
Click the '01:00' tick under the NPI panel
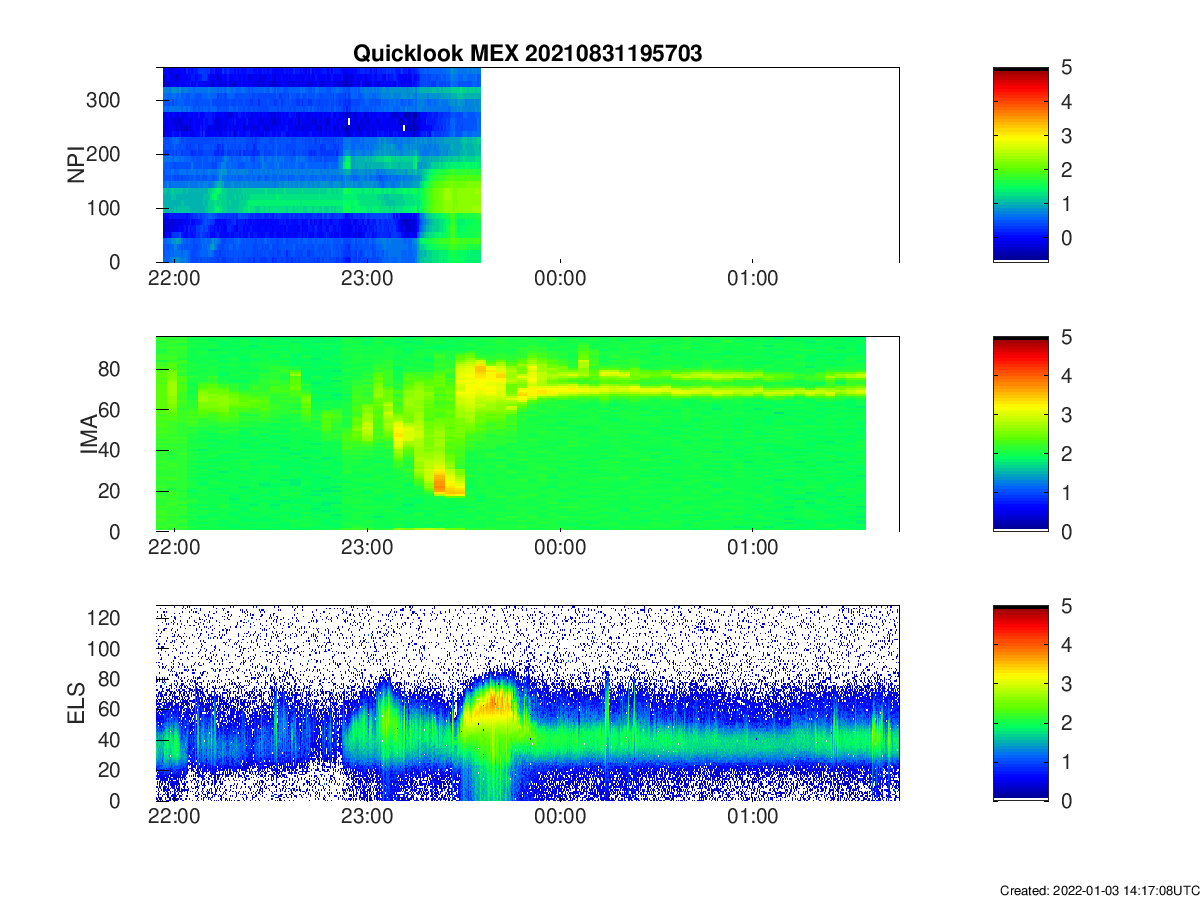click(752, 280)
